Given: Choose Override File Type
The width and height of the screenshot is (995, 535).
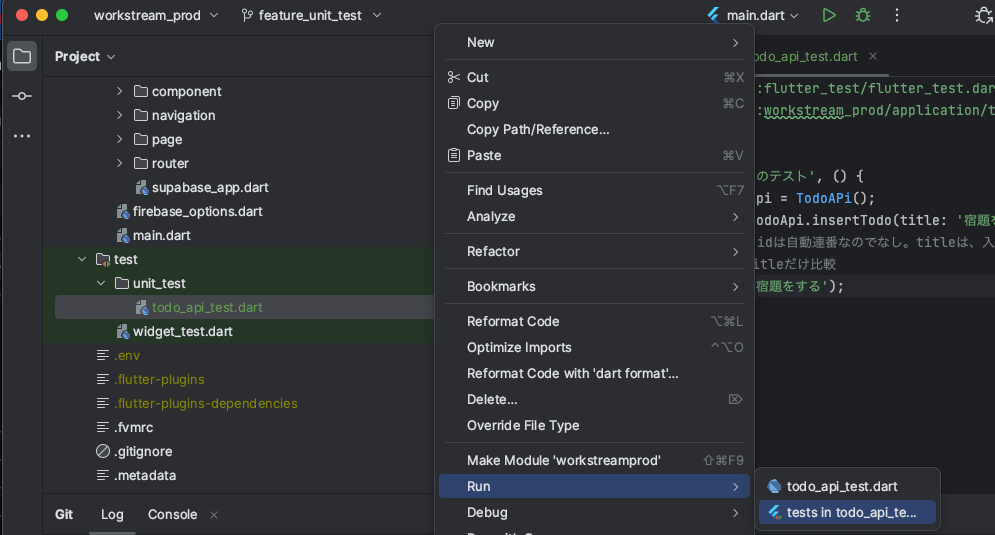Looking at the screenshot, I should point(595,425).
